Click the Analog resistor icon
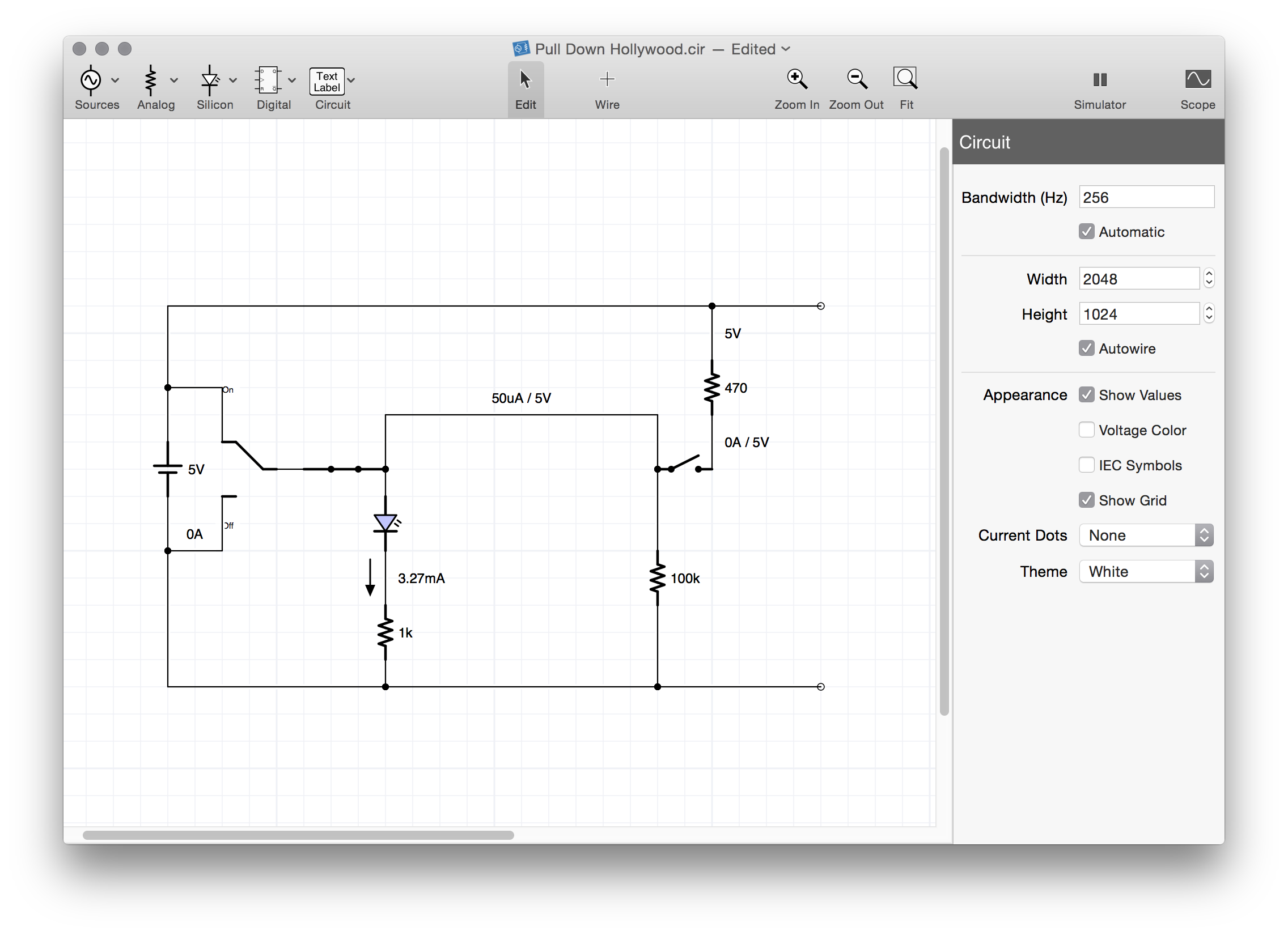 click(150, 80)
